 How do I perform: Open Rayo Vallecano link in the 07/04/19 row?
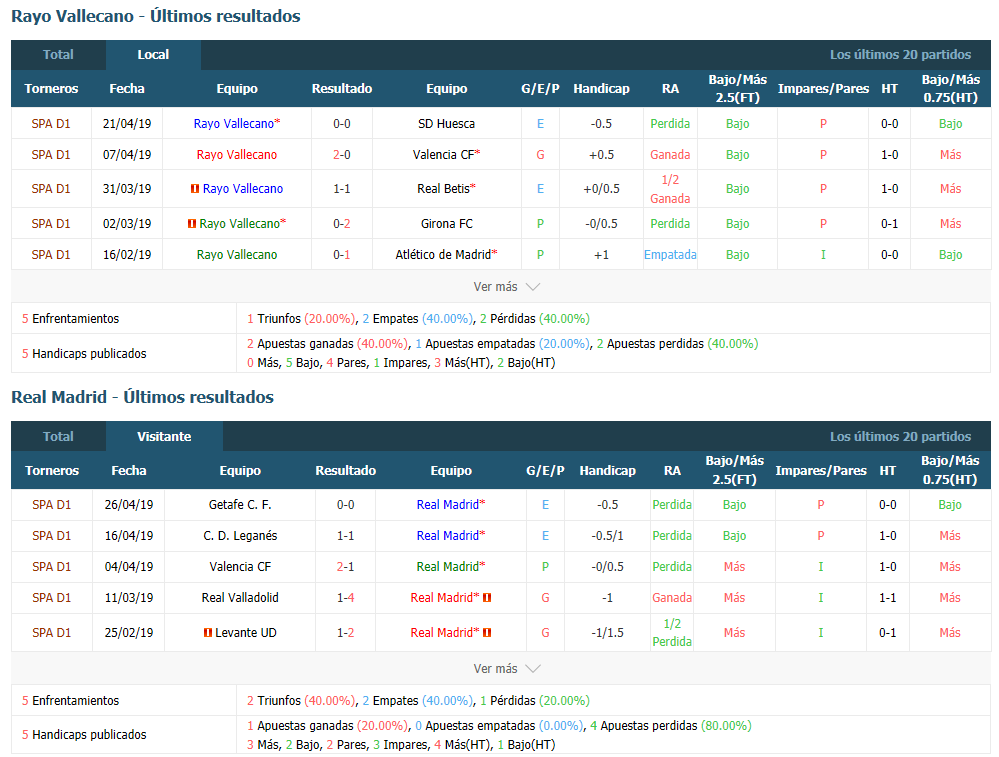(237, 155)
